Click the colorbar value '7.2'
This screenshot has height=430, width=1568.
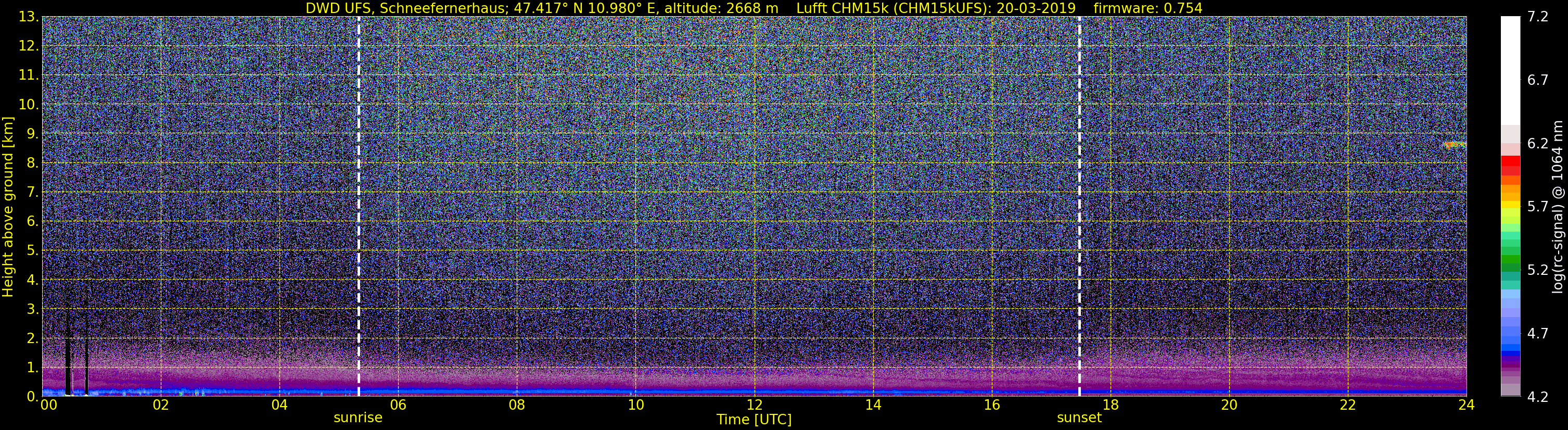click(1538, 17)
